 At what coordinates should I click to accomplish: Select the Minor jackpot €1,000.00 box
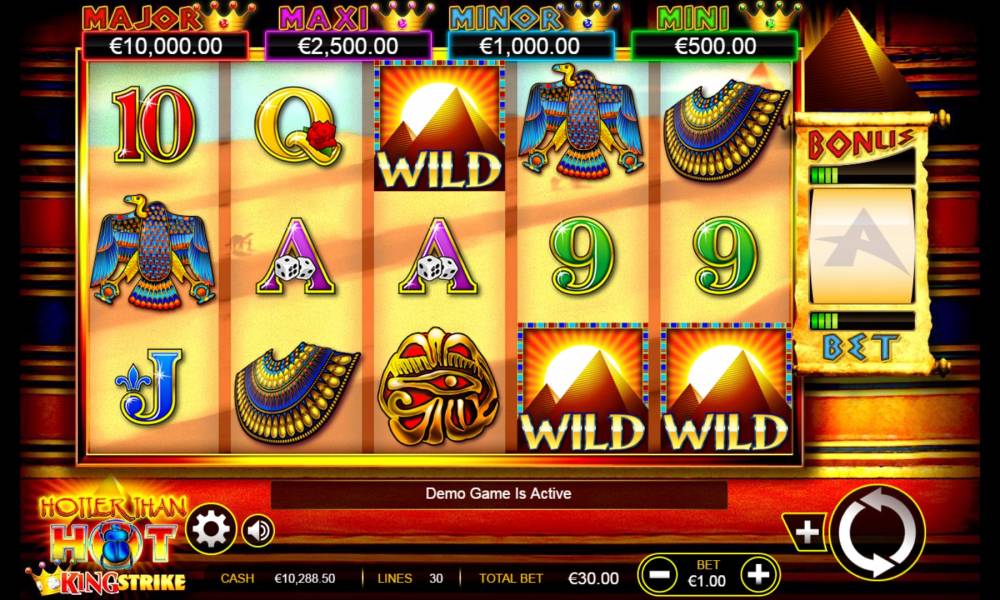pyautogui.click(x=530, y=46)
